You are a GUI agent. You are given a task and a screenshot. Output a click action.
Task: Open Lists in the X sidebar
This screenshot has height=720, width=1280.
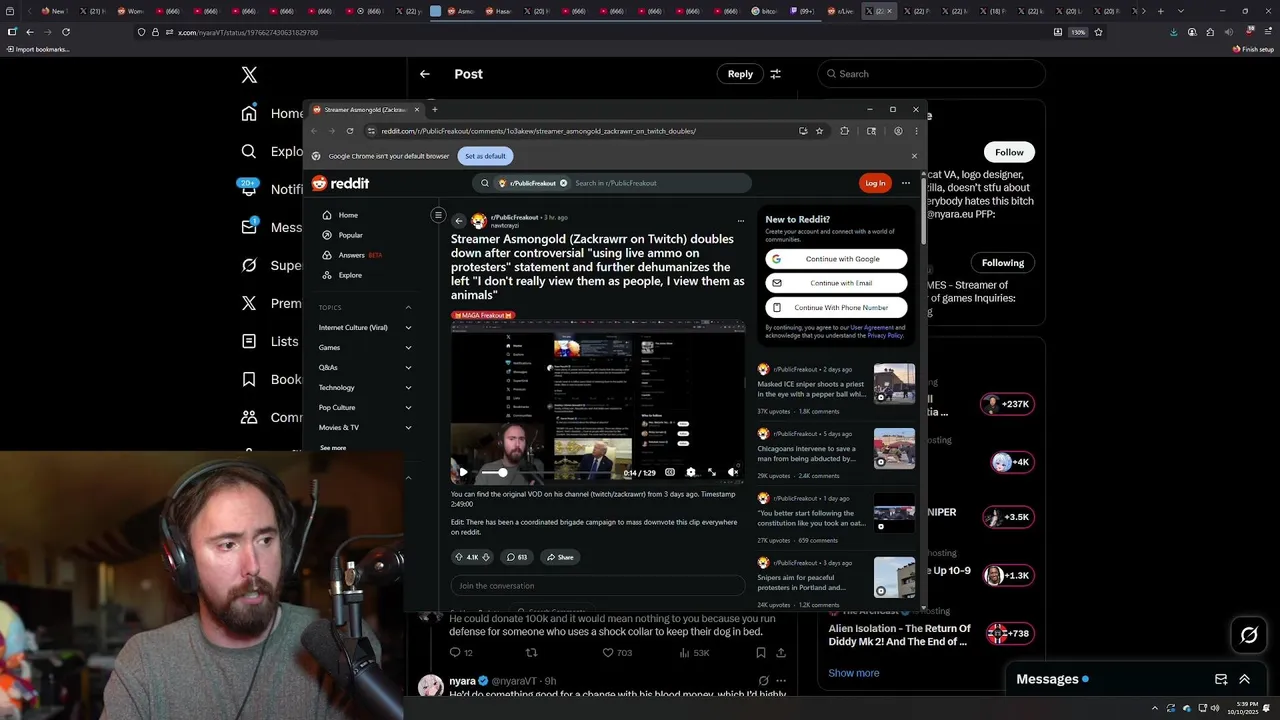click(x=249, y=341)
